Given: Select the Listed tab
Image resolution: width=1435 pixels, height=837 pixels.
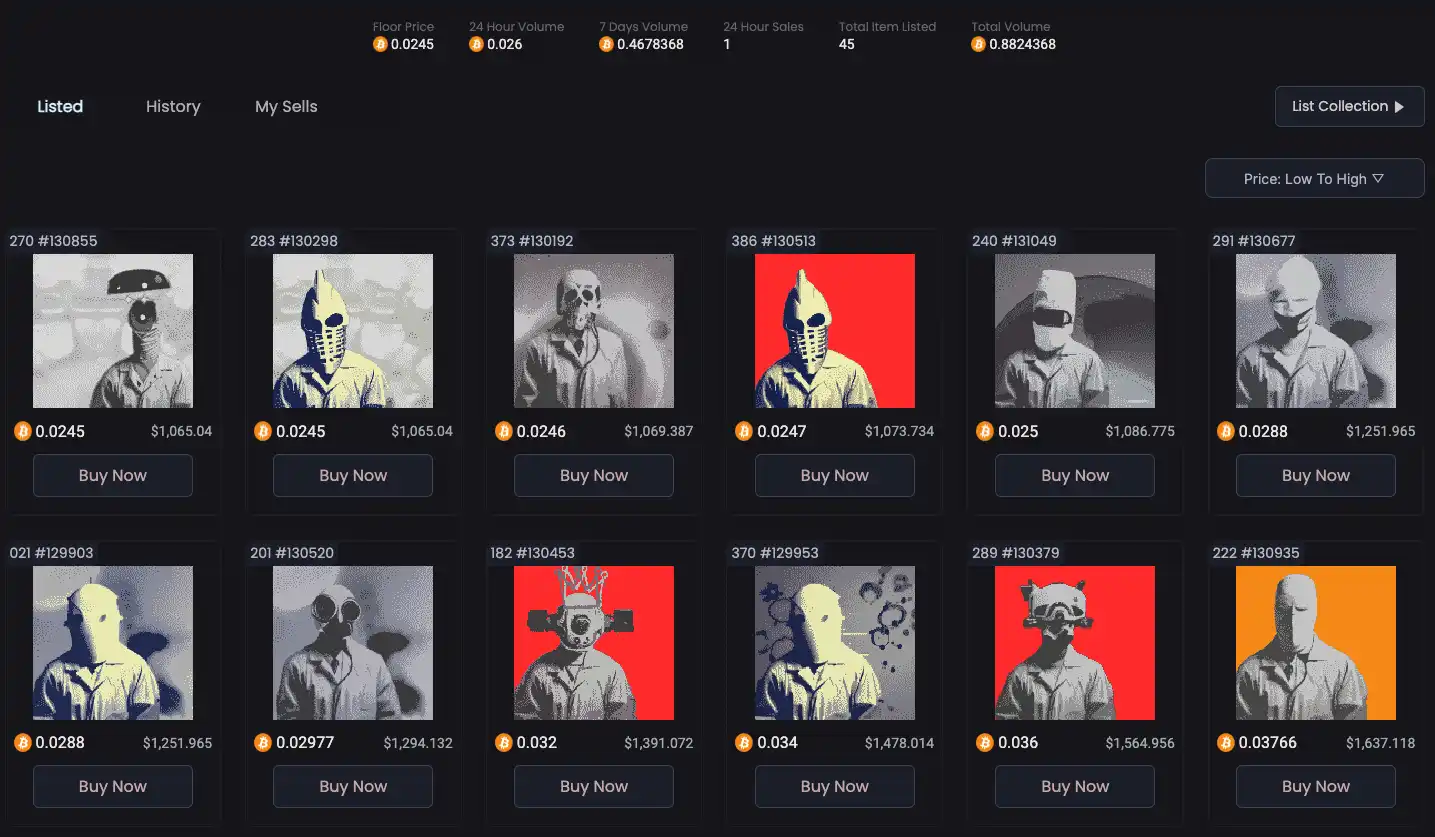Looking at the screenshot, I should [x=60, y=106].
